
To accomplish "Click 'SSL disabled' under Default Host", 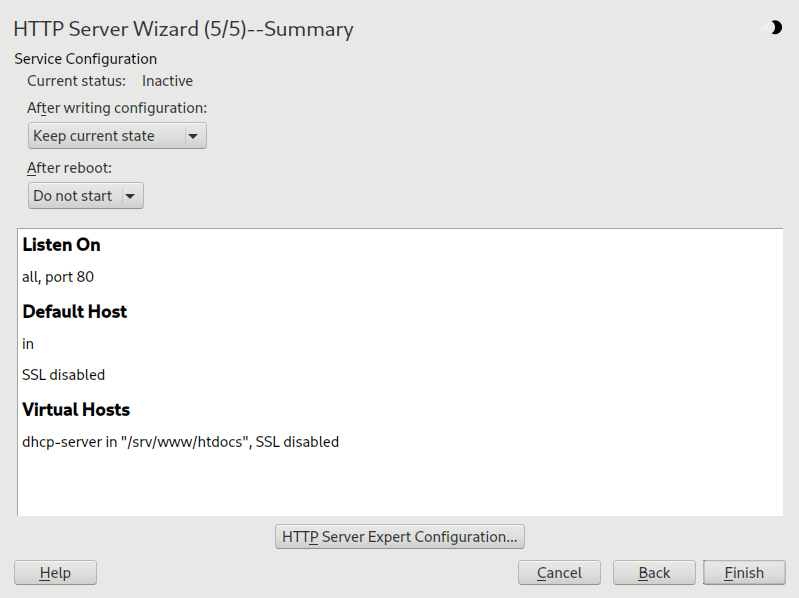I will tap(63, 375).
